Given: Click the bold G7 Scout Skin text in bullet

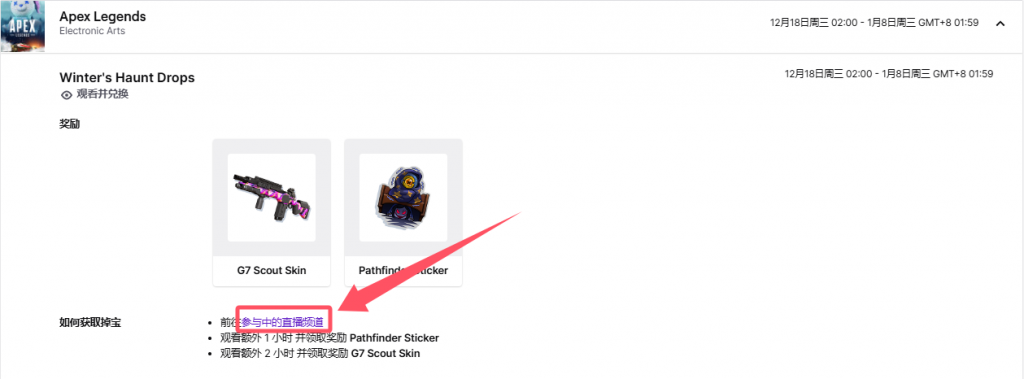Looking at the screenshot, I should click(x=385, y=354).
